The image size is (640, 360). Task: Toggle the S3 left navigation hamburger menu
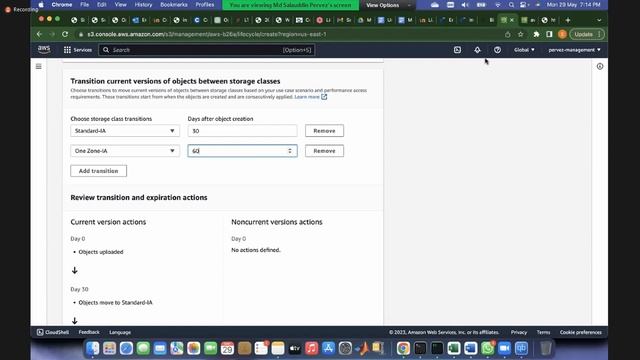coord(38,66)
